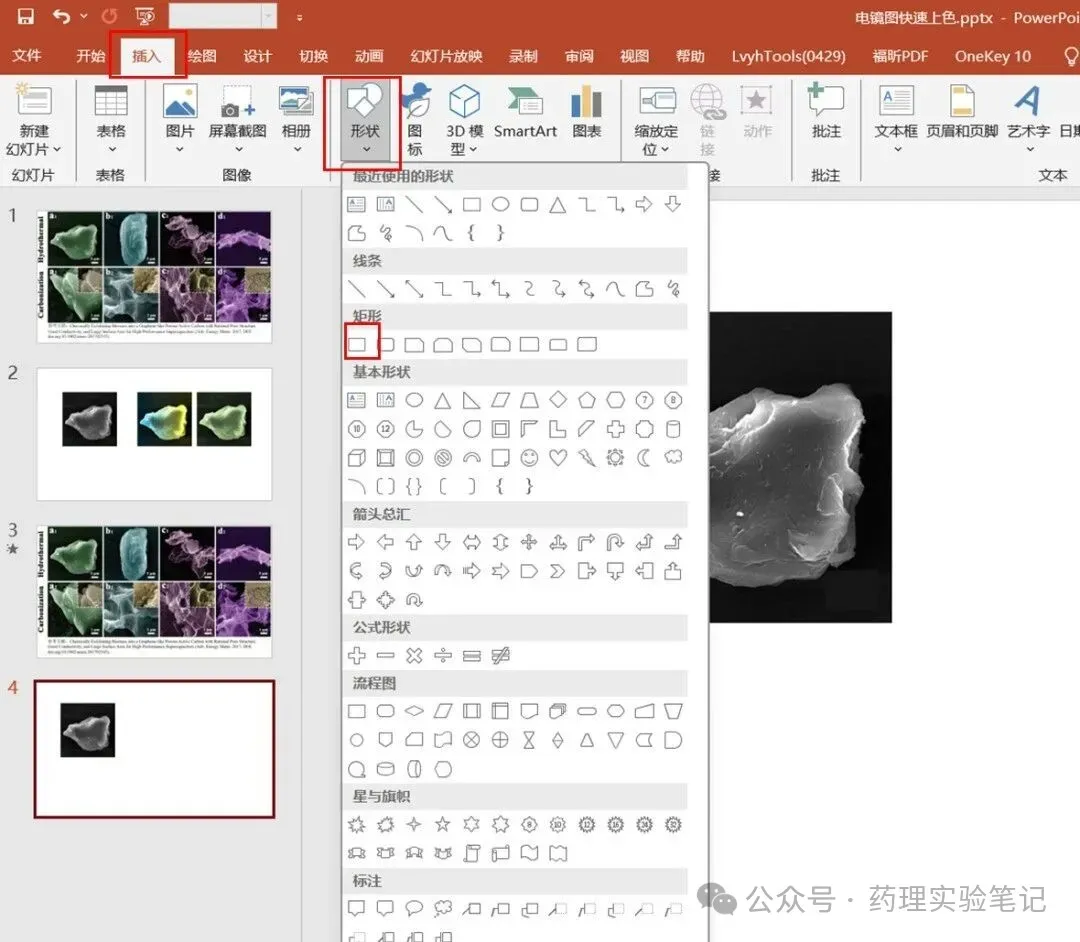The height and width of the screenshot is (942, 1080).
Task: Select the straight line in 线条
Action: click(357, 289)
